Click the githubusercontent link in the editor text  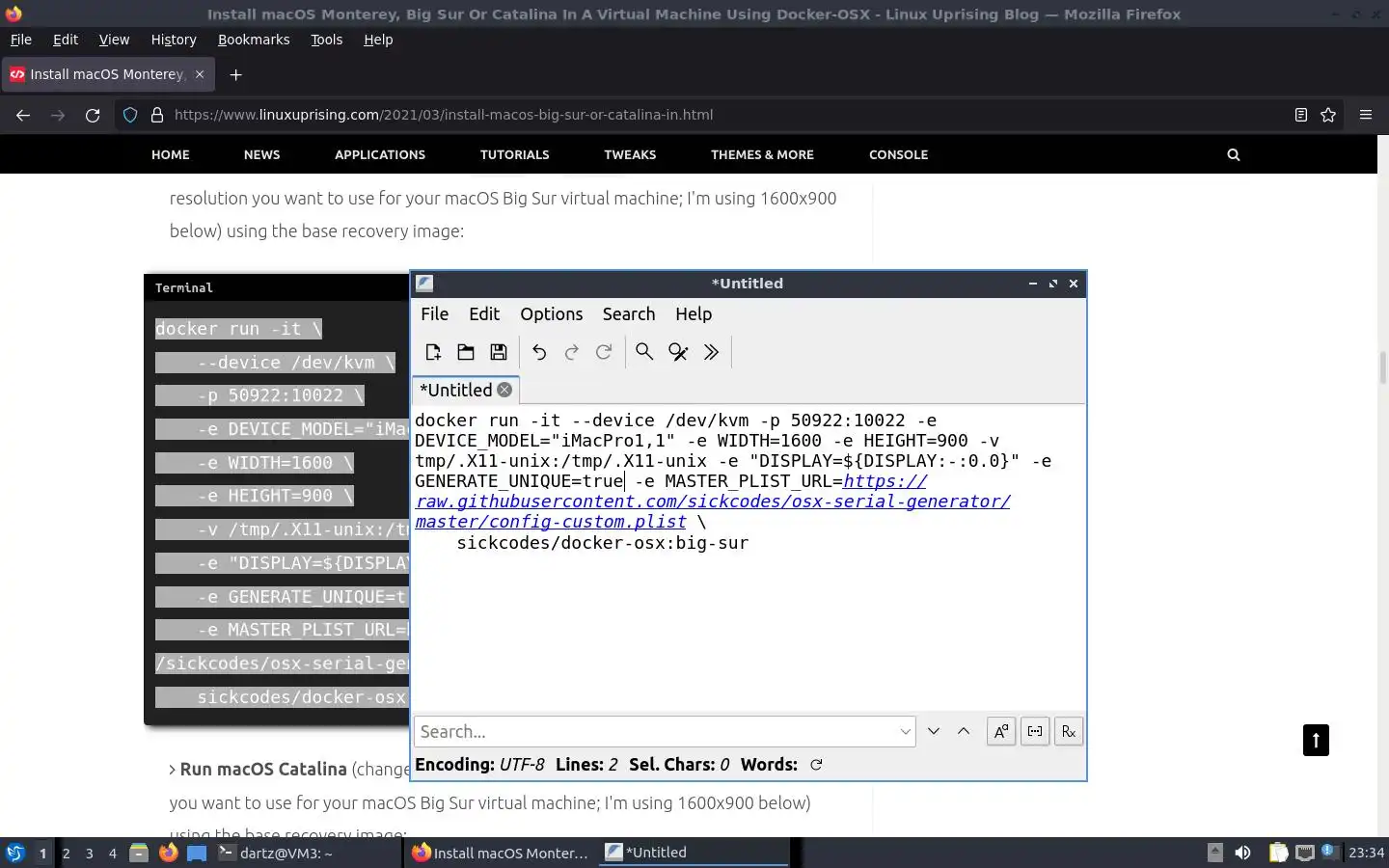712,502
